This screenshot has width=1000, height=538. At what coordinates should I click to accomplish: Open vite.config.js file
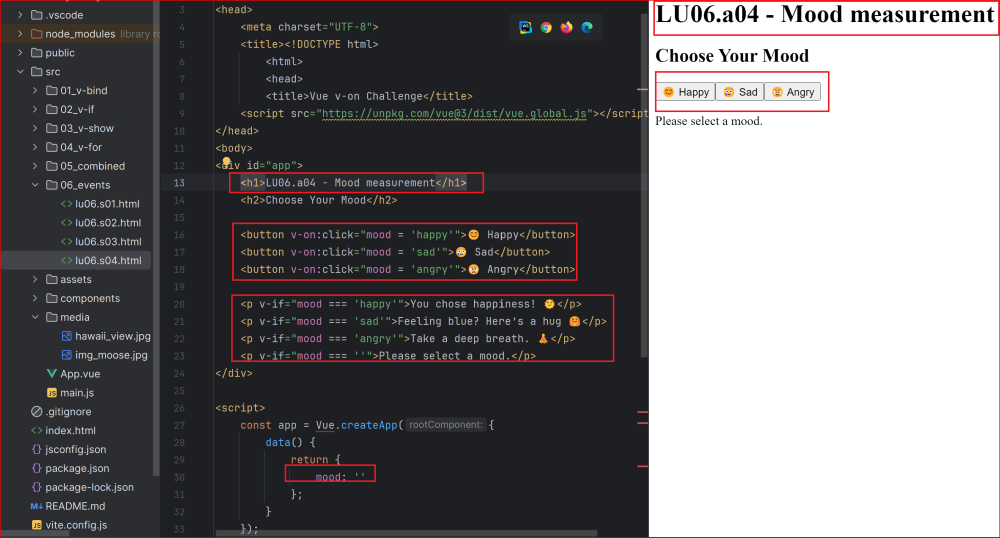76,525
